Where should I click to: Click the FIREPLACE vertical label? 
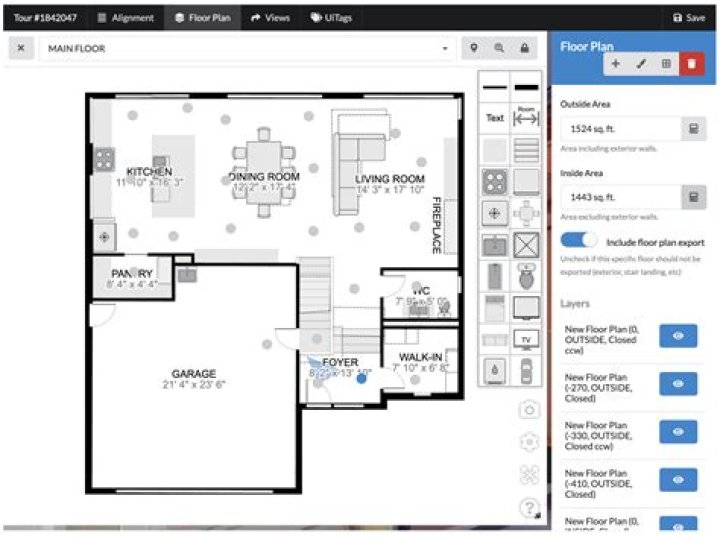(x=437, y=225)
